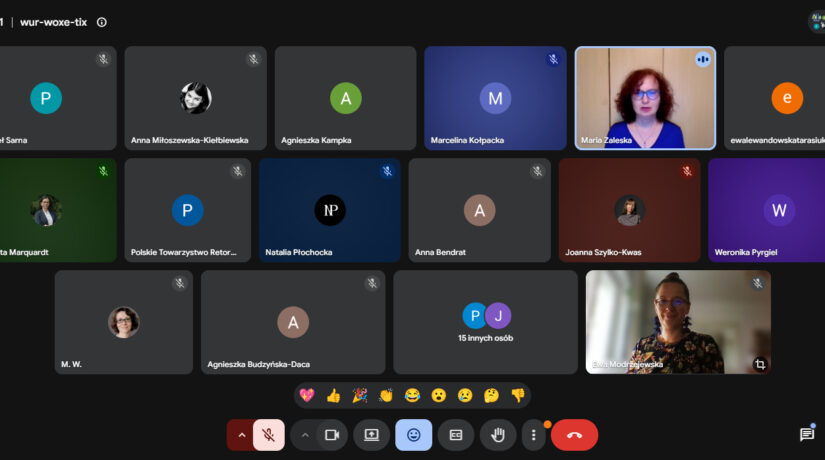The image size is (825, 460).
Task: Send the thumbs up reaction
Action: (333, 395)
